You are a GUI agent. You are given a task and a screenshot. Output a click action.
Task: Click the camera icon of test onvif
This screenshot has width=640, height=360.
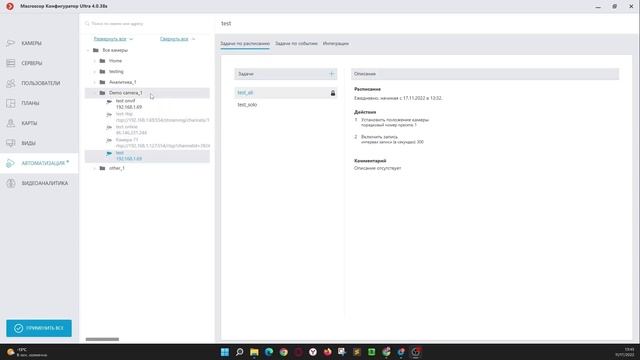click(x=109, y=102)
